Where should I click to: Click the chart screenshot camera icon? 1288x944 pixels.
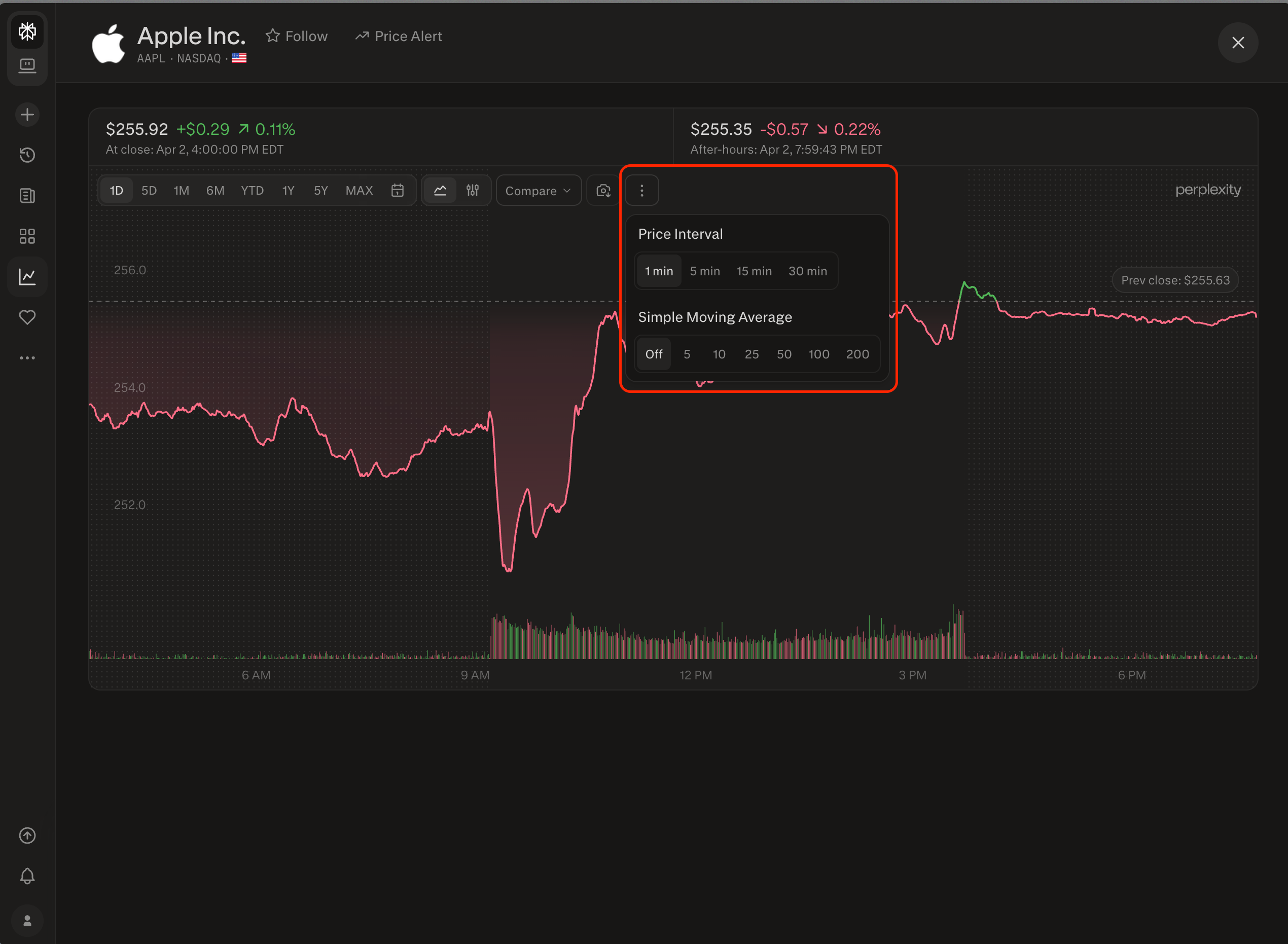pos(603,190)
